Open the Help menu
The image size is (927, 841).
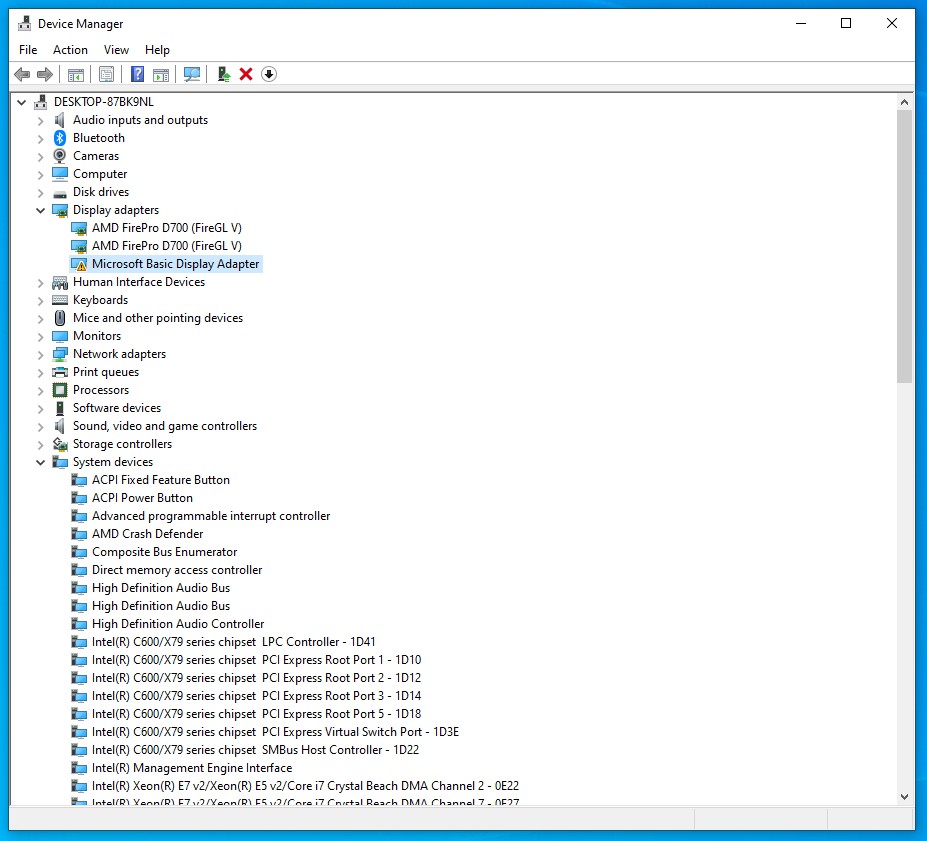[157, 50]
